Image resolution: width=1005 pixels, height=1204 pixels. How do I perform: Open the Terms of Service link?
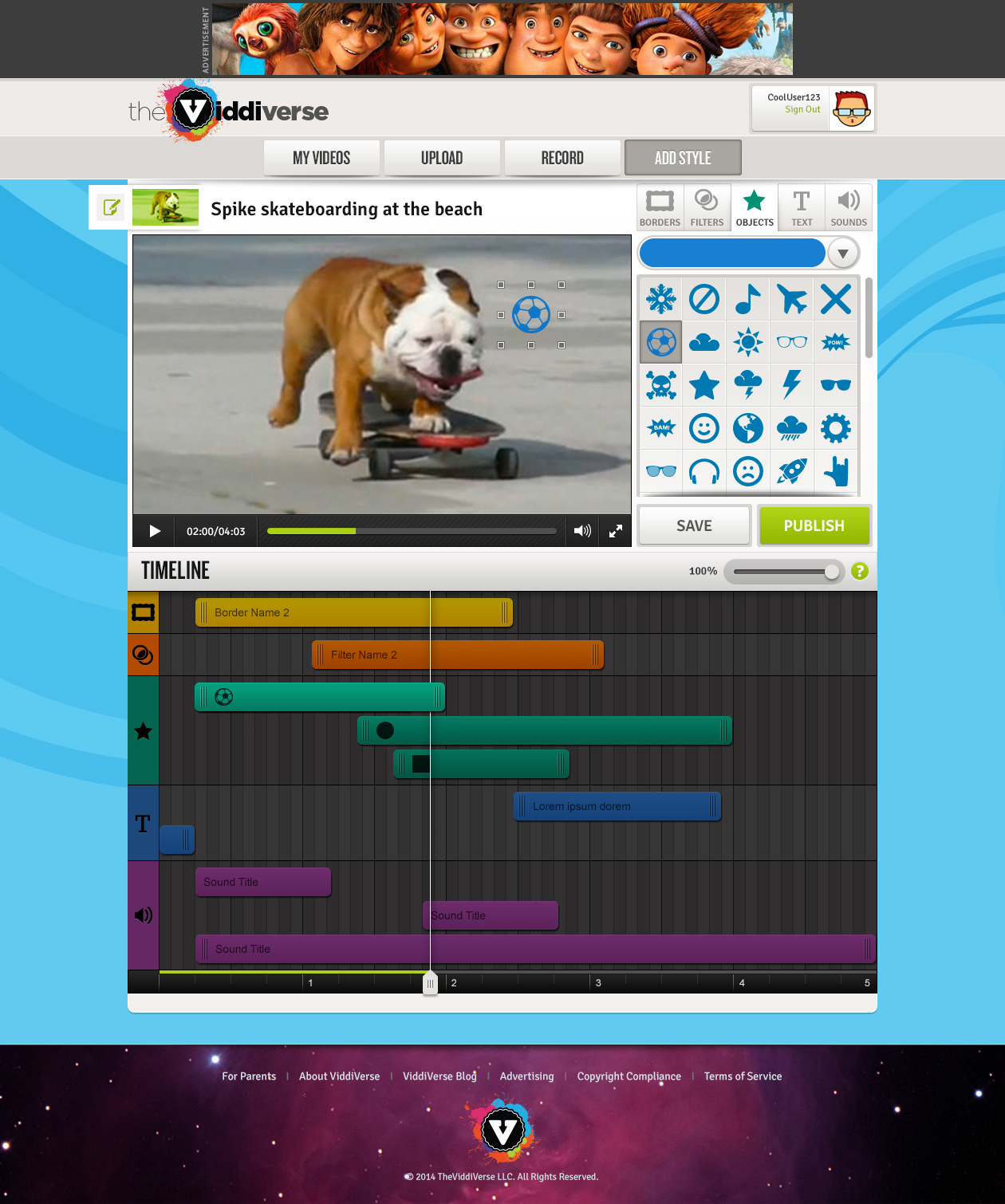pos(743,1076)
